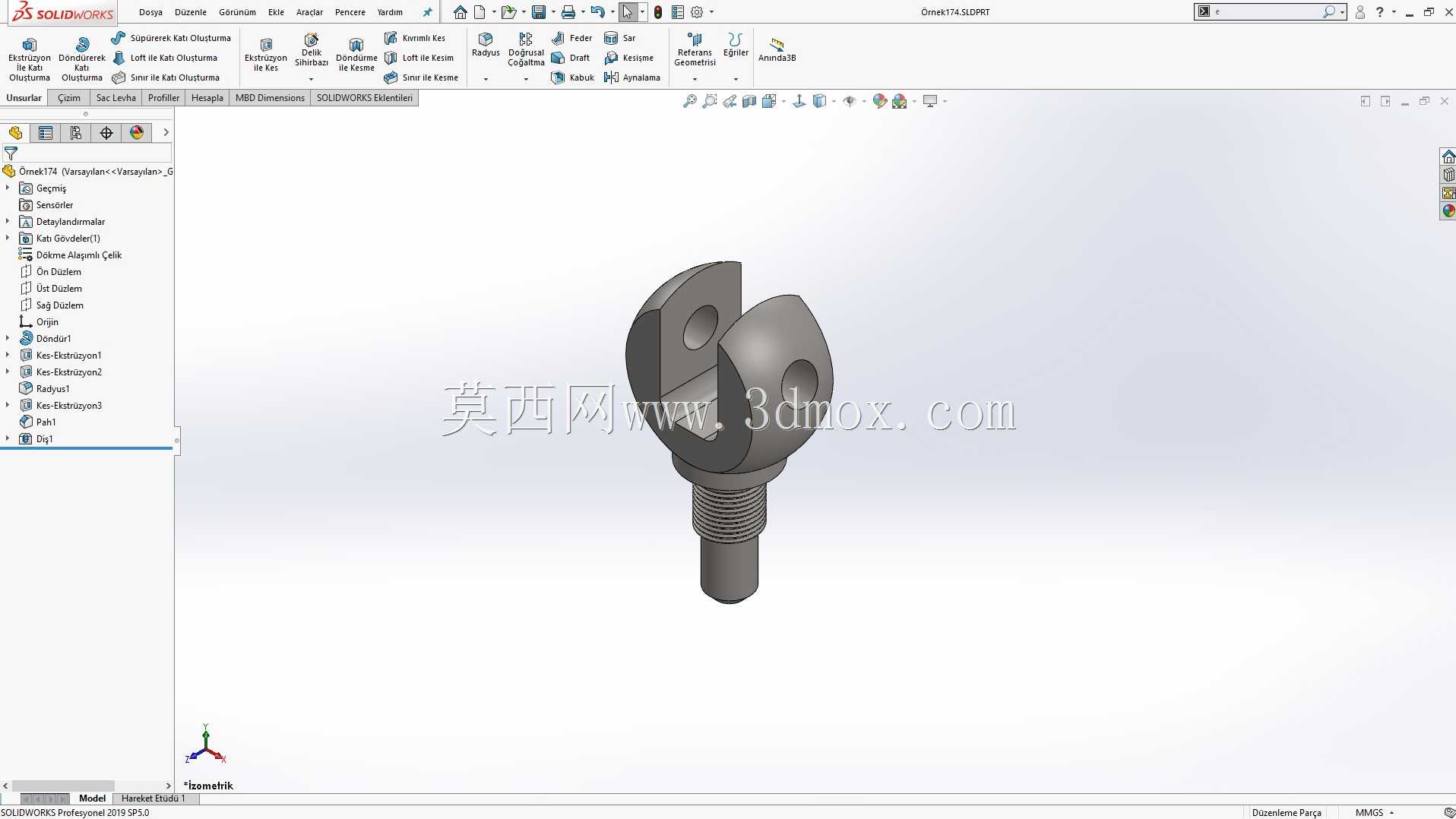Click the Kesişme intersect tool
The image size is (1456, 819).
click(x=628, y=58)
